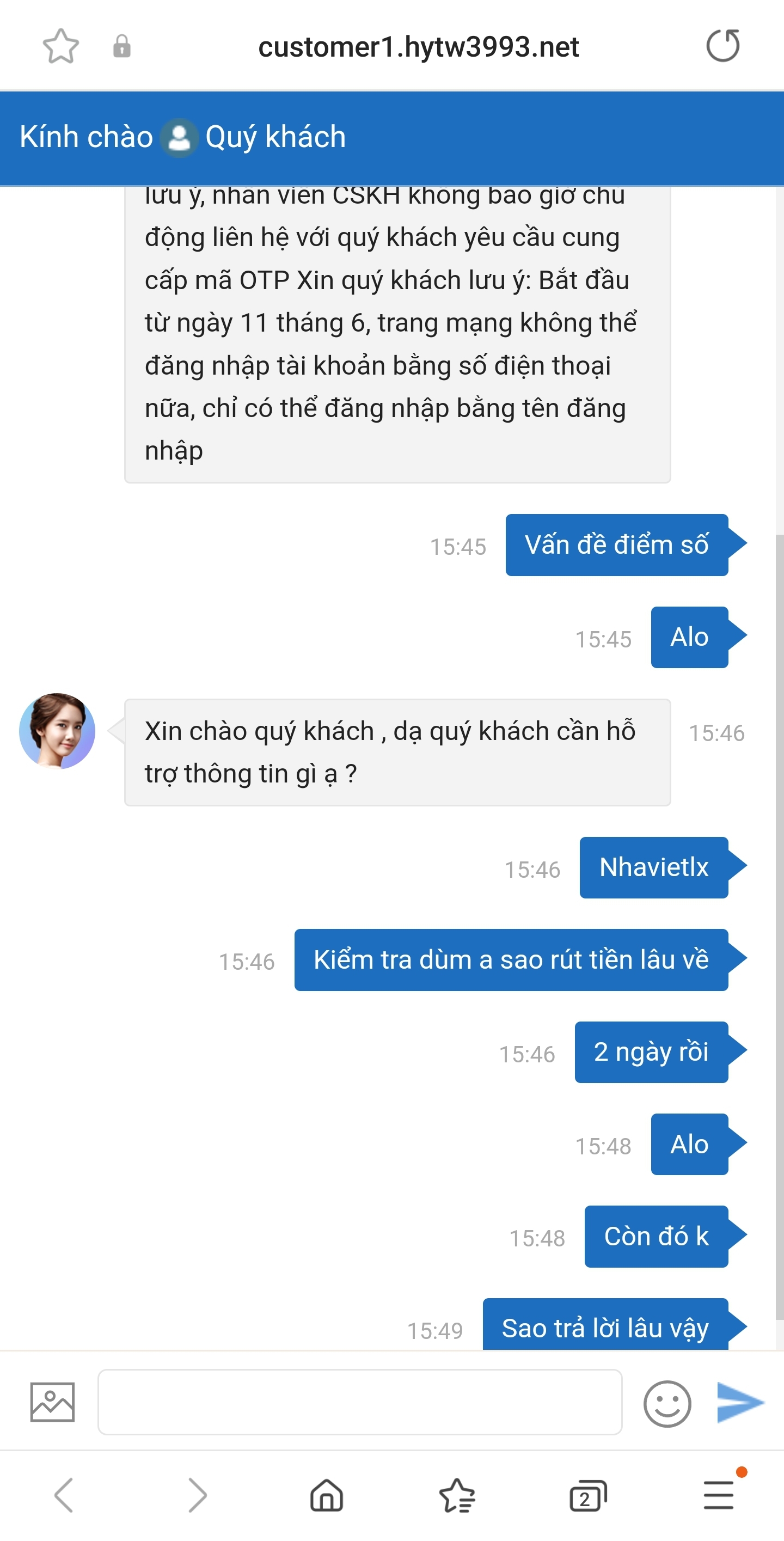Open browser home page icon

[327, 1495]
